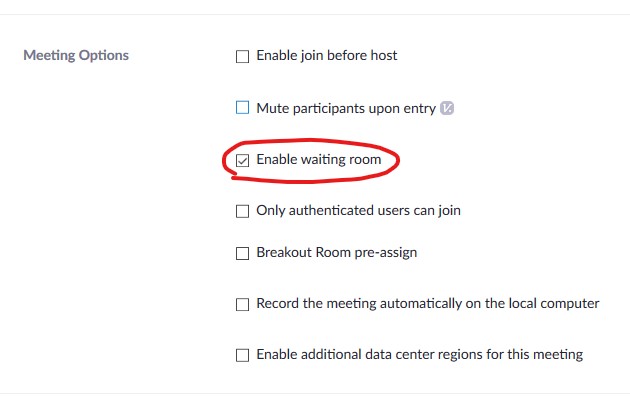Check the Mute participants upon entry box
Image resolution: width=630 pixels, height=406 pixels.
242,108
